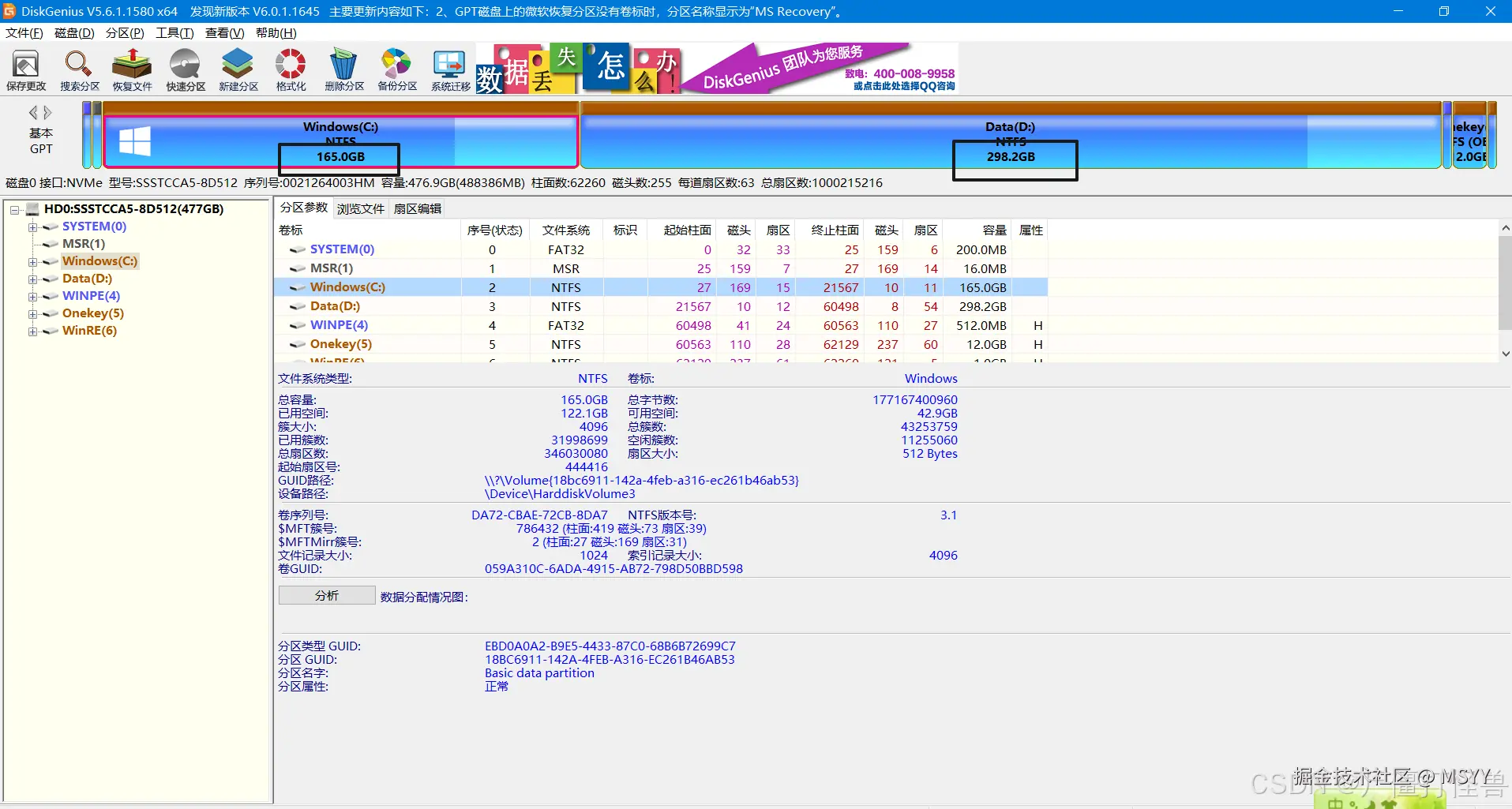
Task: Click the 保存更改 (Save Changes) toolbar icon
Action: 26,70
